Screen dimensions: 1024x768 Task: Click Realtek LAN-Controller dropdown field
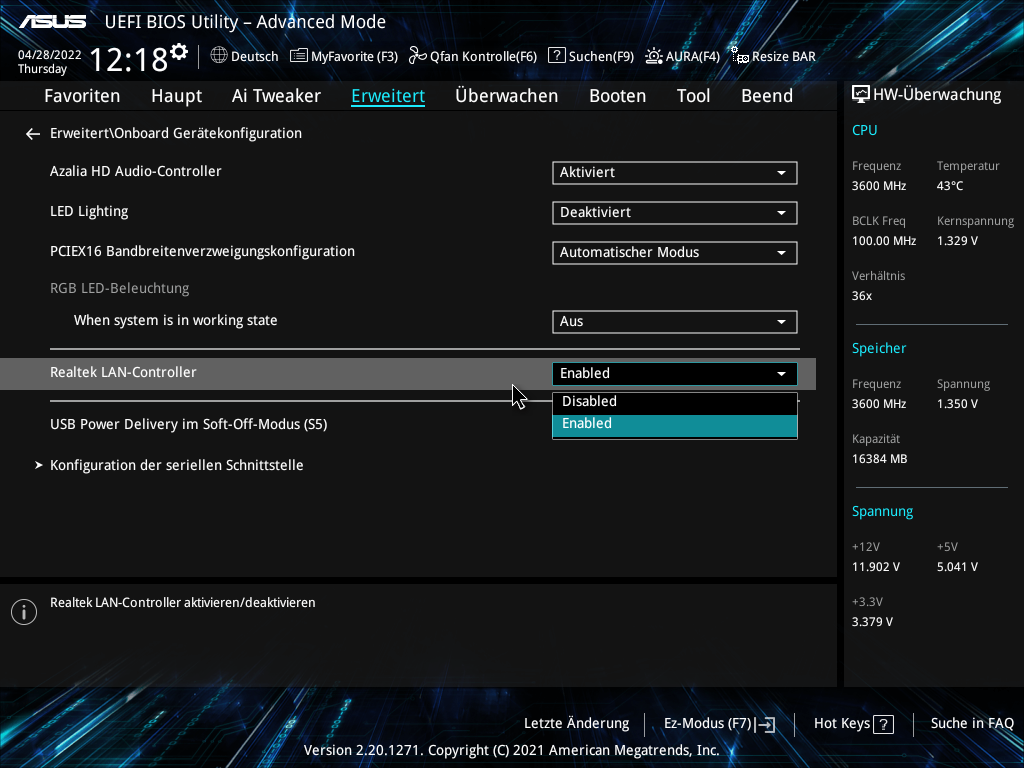tap(675, 374)
